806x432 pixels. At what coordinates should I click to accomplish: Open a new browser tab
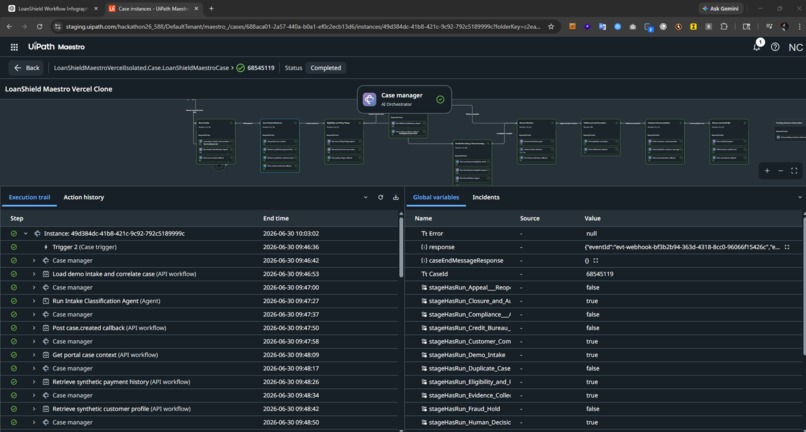point(211,9)
